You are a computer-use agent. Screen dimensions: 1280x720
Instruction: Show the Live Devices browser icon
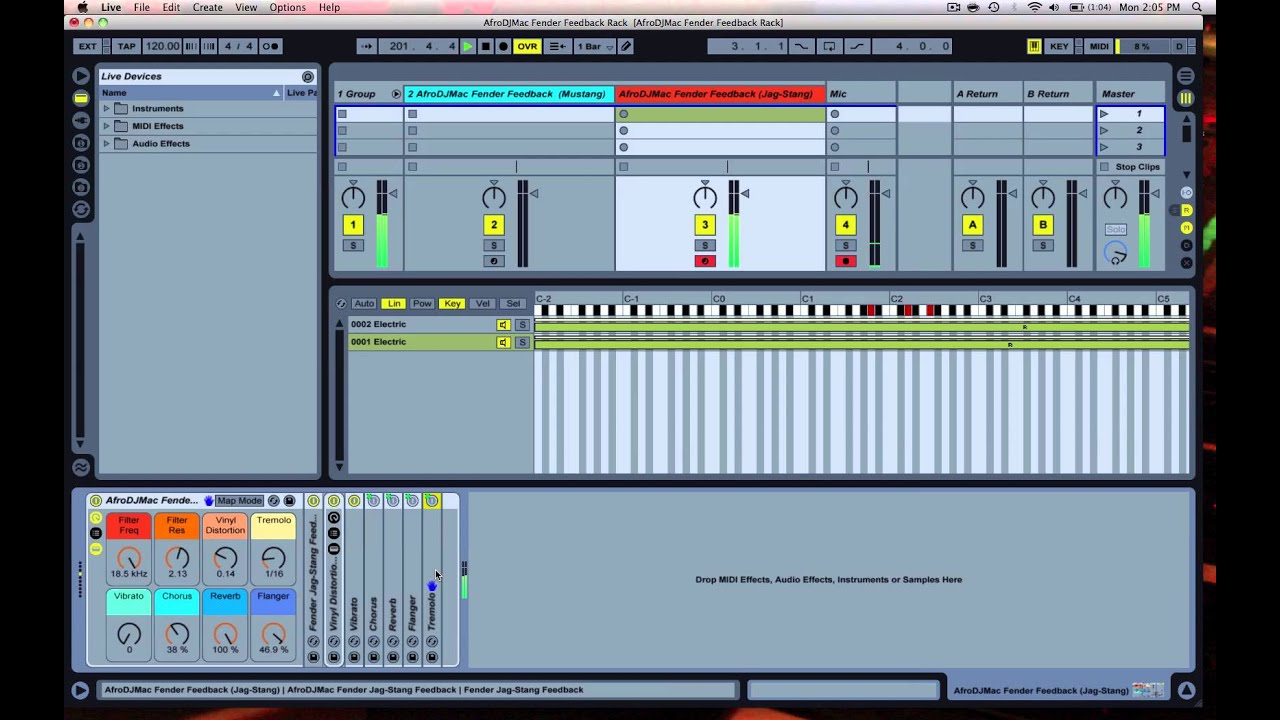click(x=81, y=98)
